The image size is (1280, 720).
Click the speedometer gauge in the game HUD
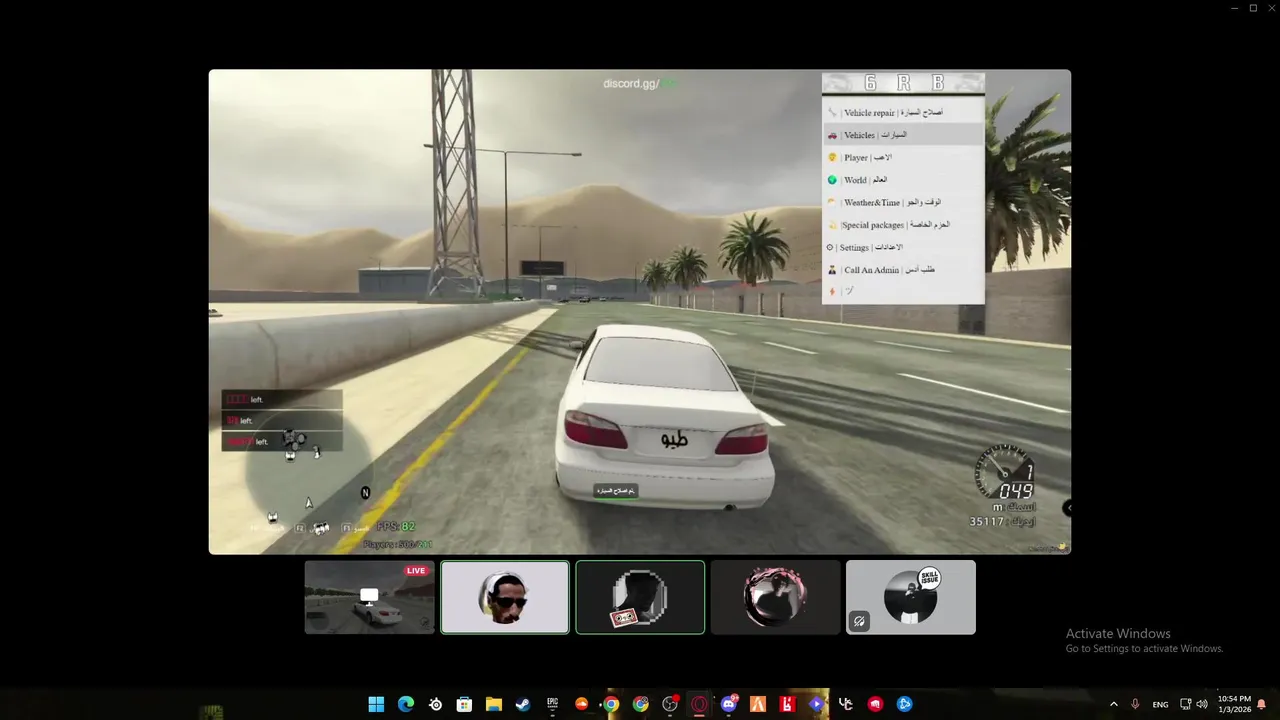click(1004, 472)
